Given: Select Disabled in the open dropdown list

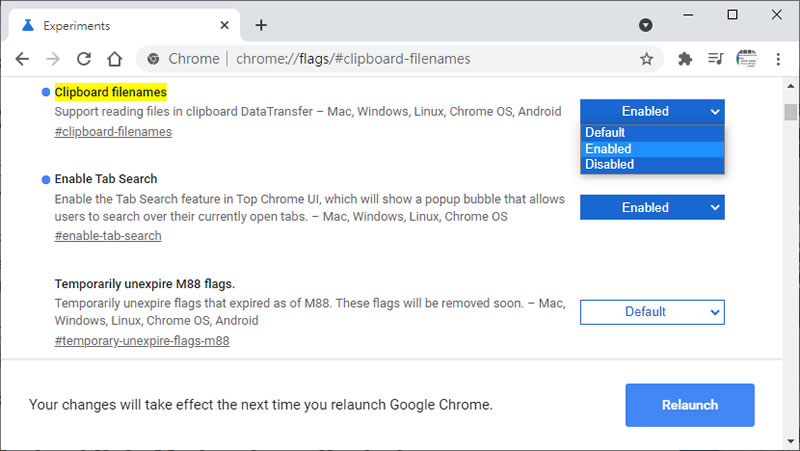Looking at the screenshot, I should coord(609,164).
